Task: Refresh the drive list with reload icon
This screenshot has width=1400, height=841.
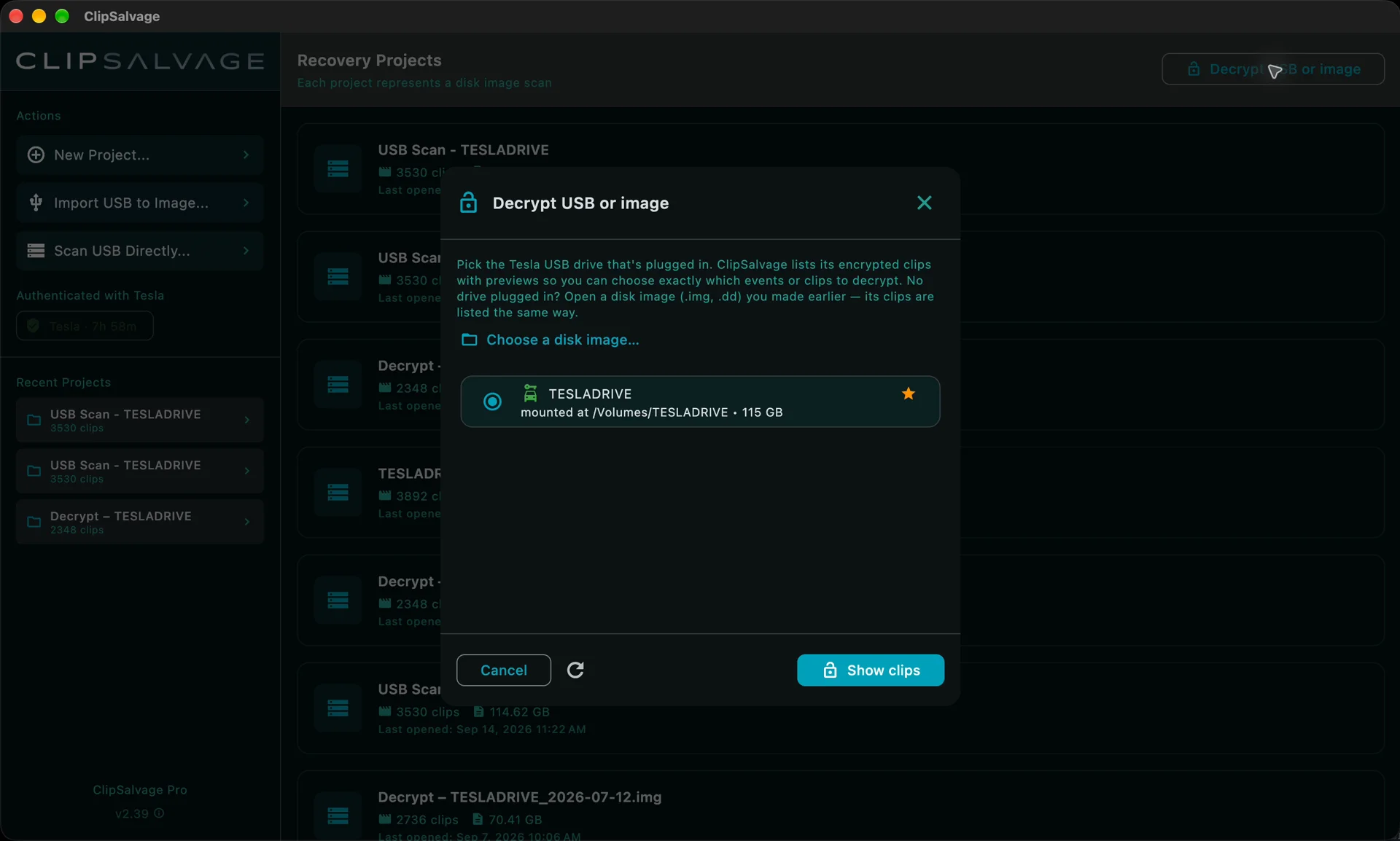Action: pos(575,670)
